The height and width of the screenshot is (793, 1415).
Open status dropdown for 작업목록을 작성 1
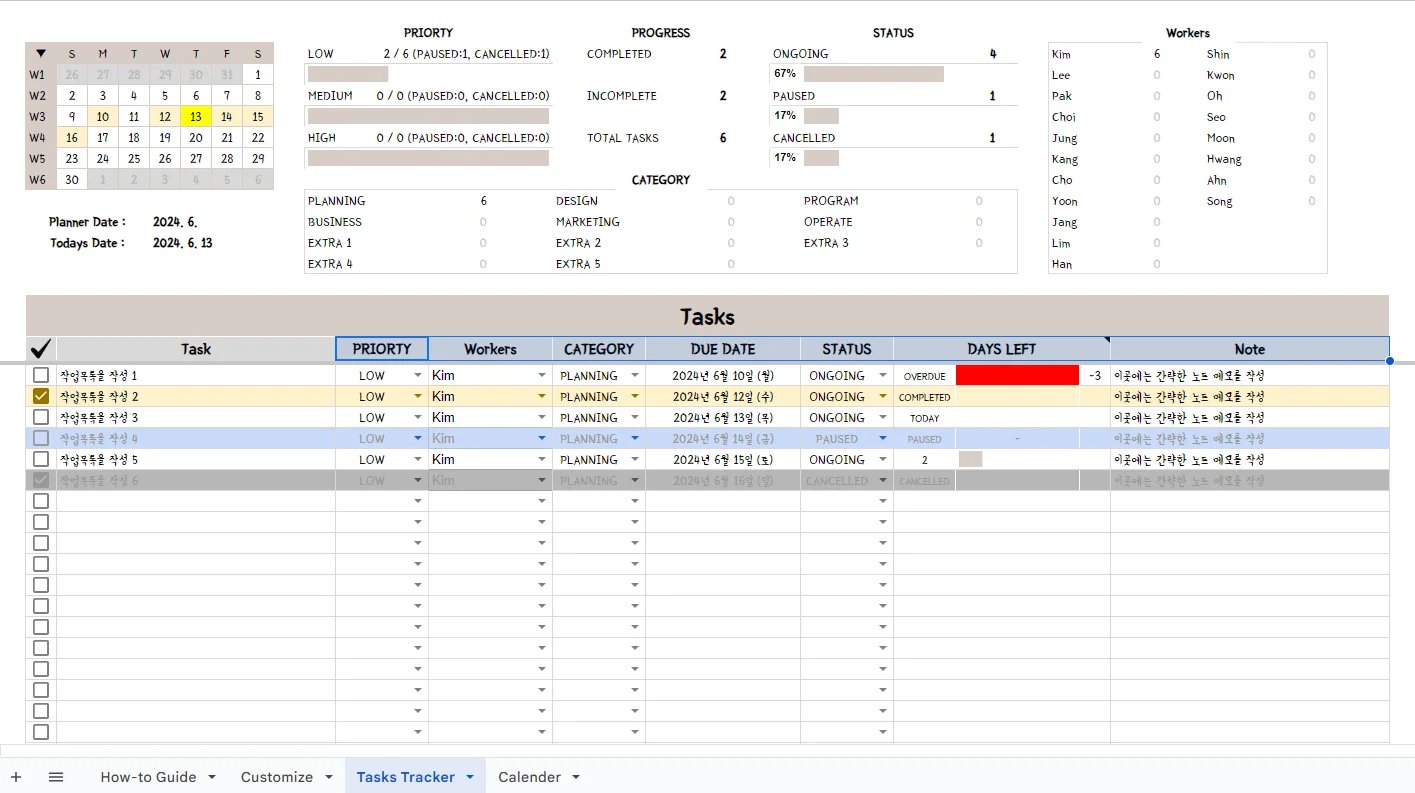tap(883, 376)
